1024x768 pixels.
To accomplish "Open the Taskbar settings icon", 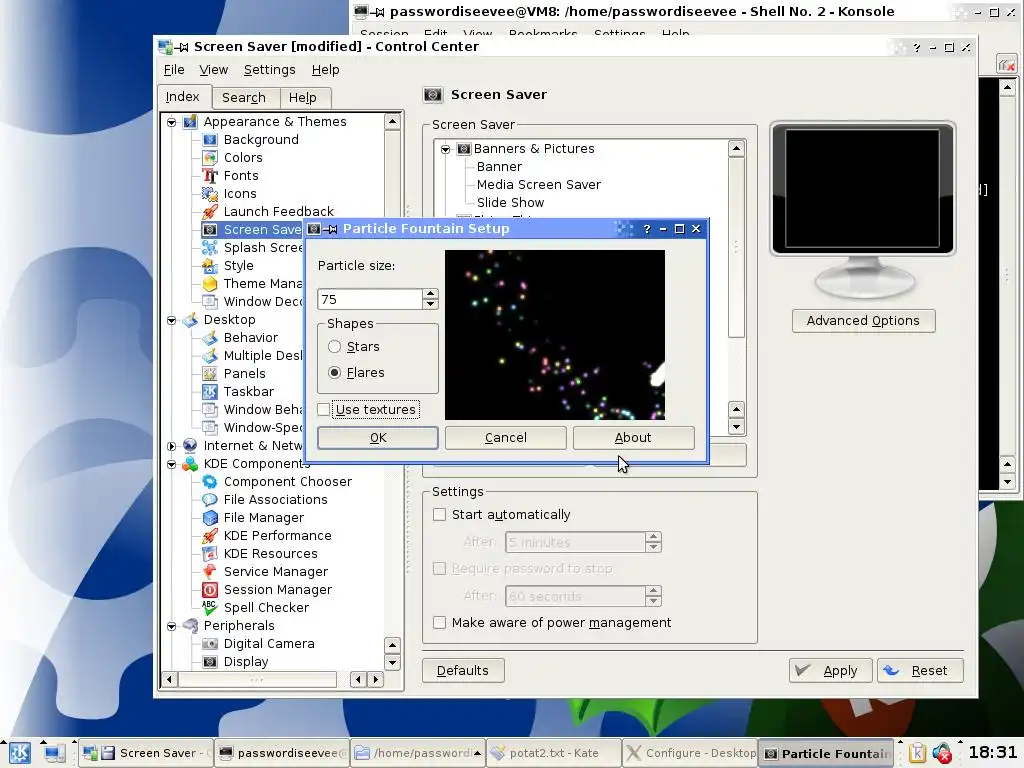I will click(x=210, y=392).
